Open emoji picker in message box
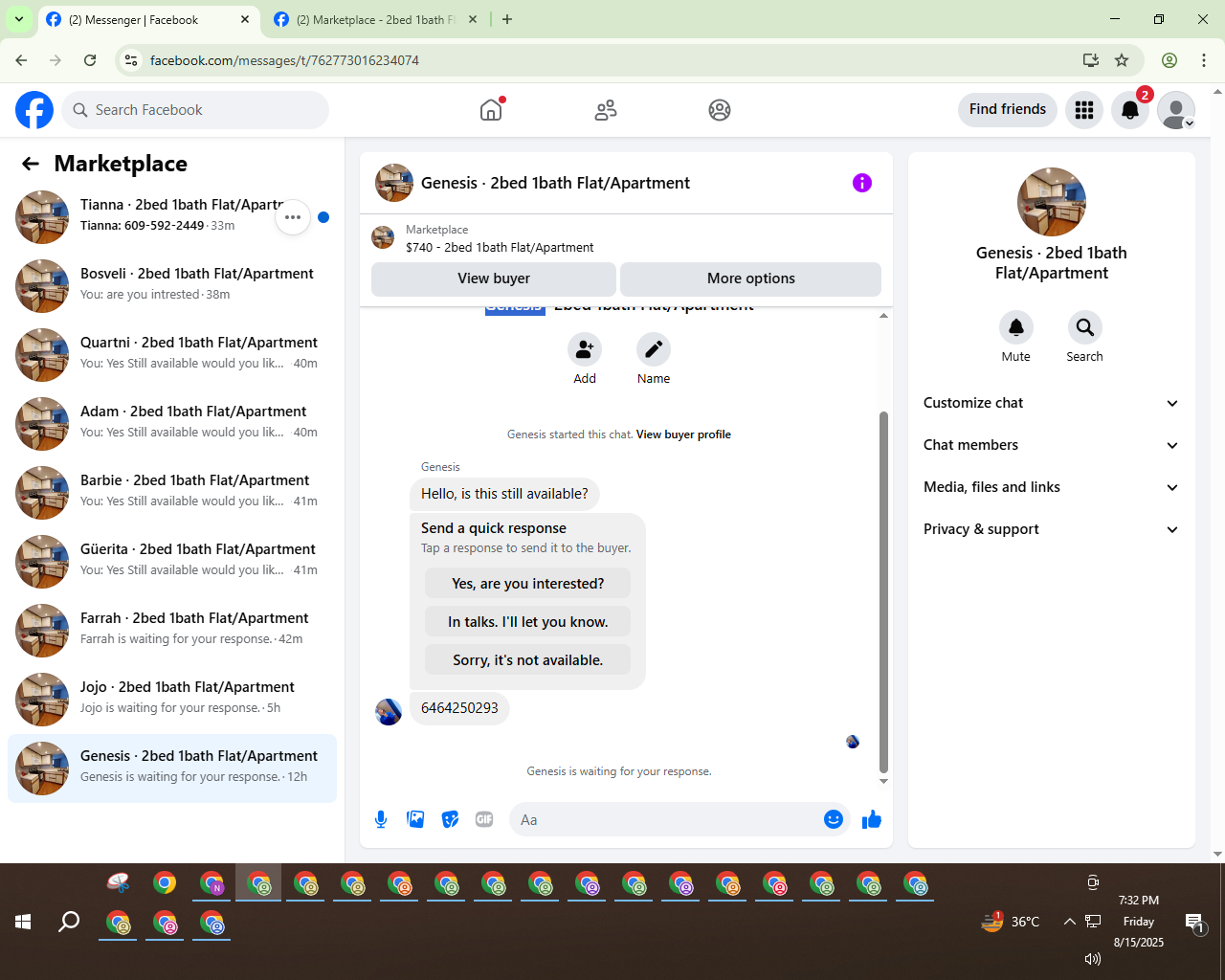Screen dimensions: 1225x980 point(834,819)
